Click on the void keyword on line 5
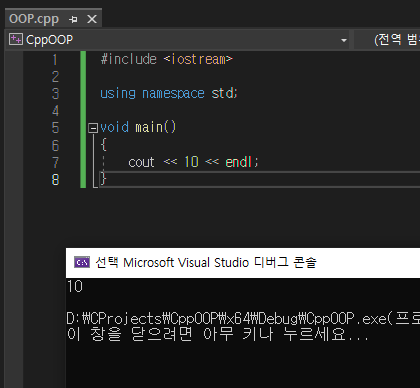Image resolution: width=420 pixels, height=388 pixels. (x=114, y=127)
